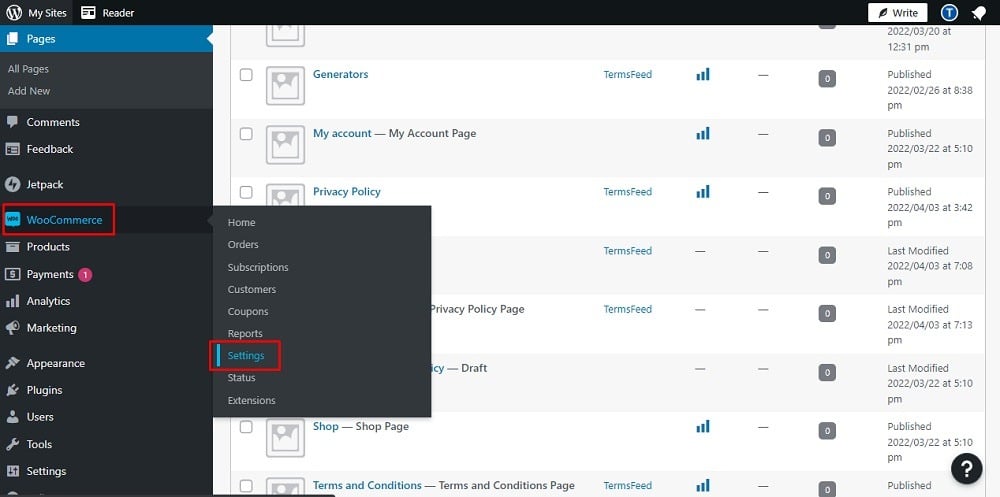Open the My account page link

tap(342, 133)
